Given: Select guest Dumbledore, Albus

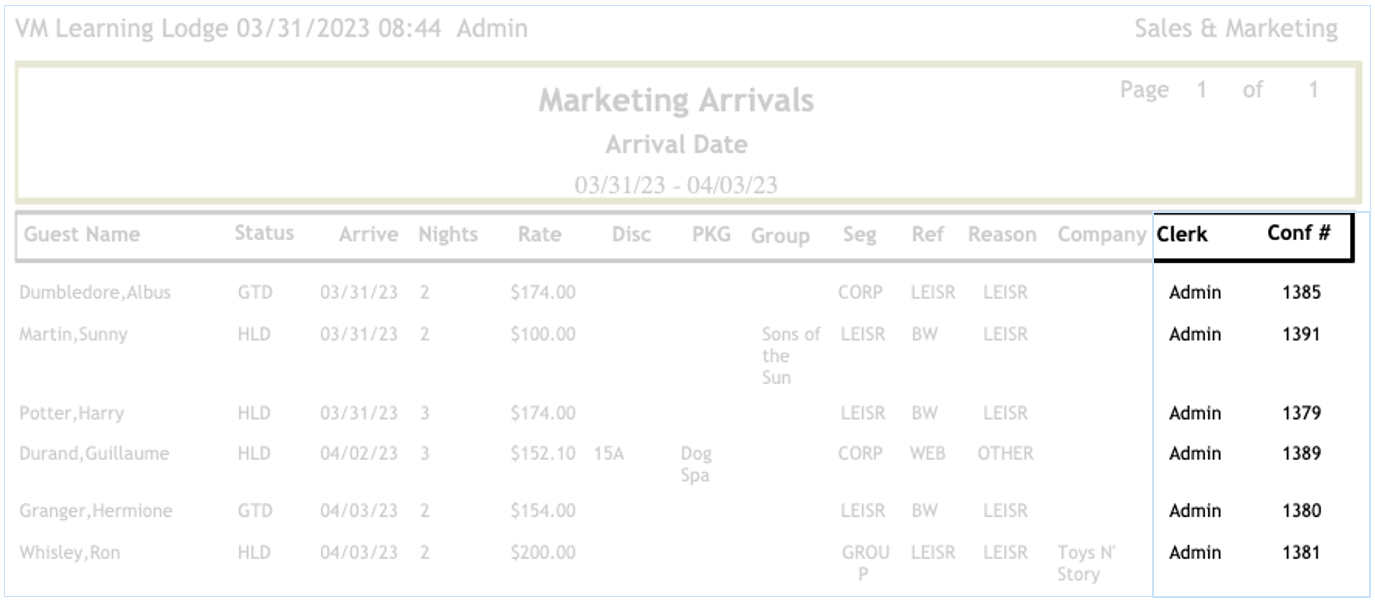Looking at the screenshot, I should click(x=95, y=293).
